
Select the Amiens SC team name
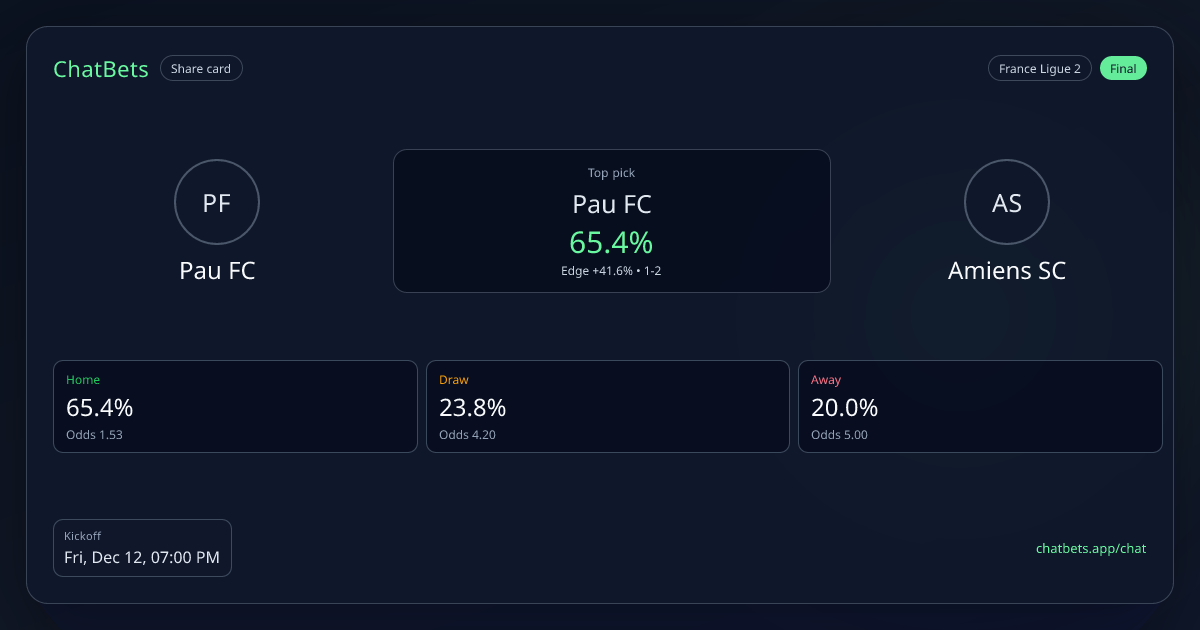click(x=1006, y=271)
